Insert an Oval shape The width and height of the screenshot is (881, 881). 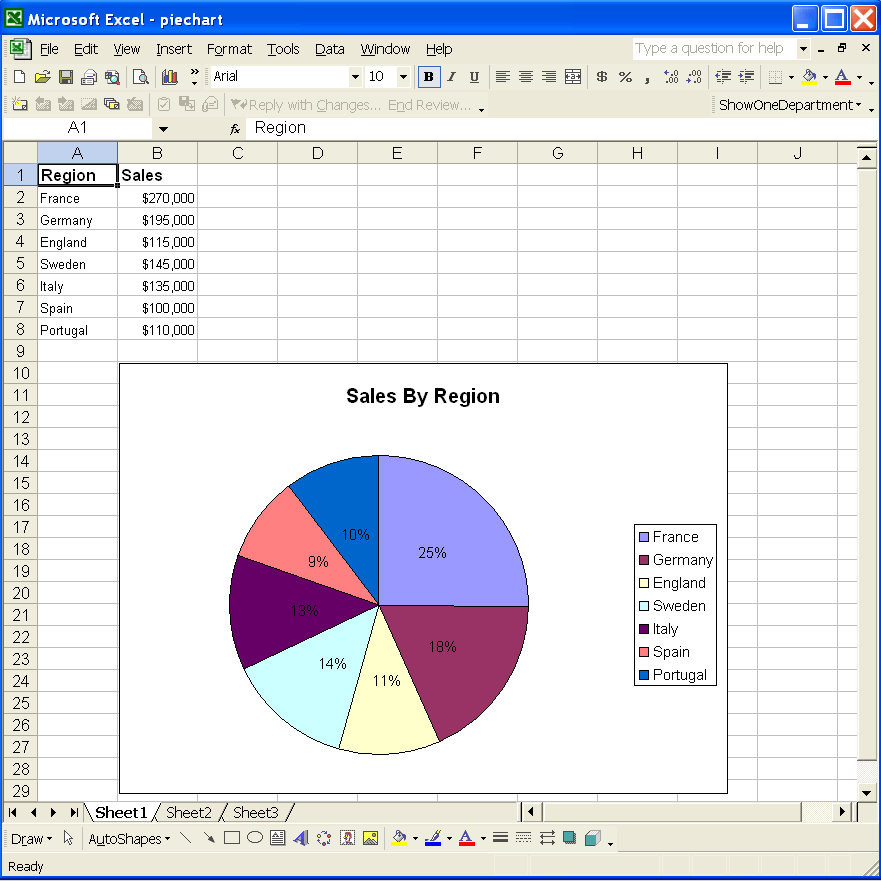[x=253, y=838]
